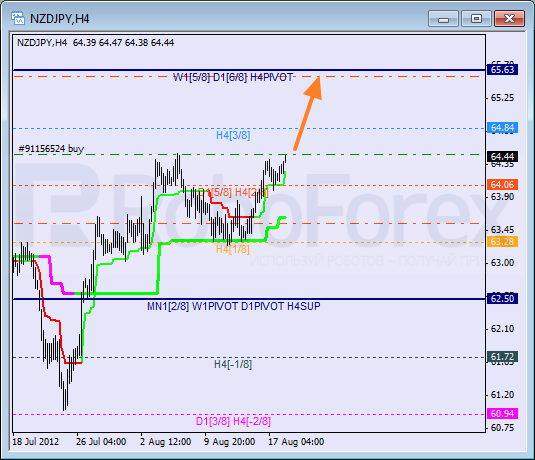Click the 64.84 blue price tag

(x=502, y=128)
